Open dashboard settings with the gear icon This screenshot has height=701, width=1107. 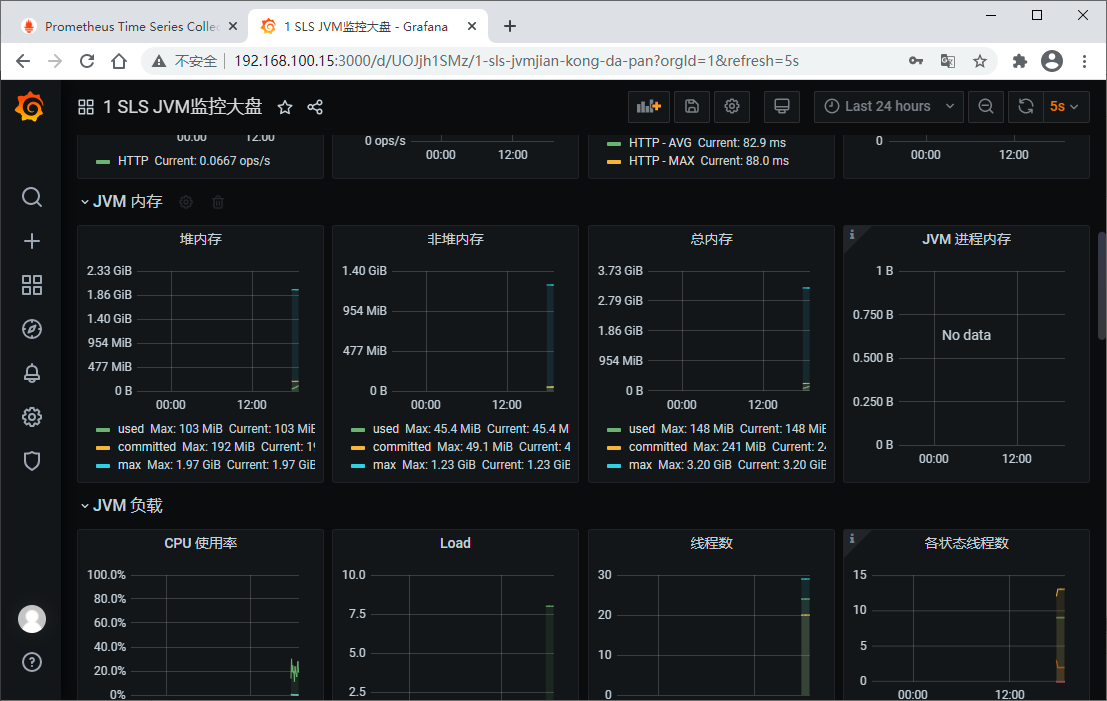pos(732,106)
